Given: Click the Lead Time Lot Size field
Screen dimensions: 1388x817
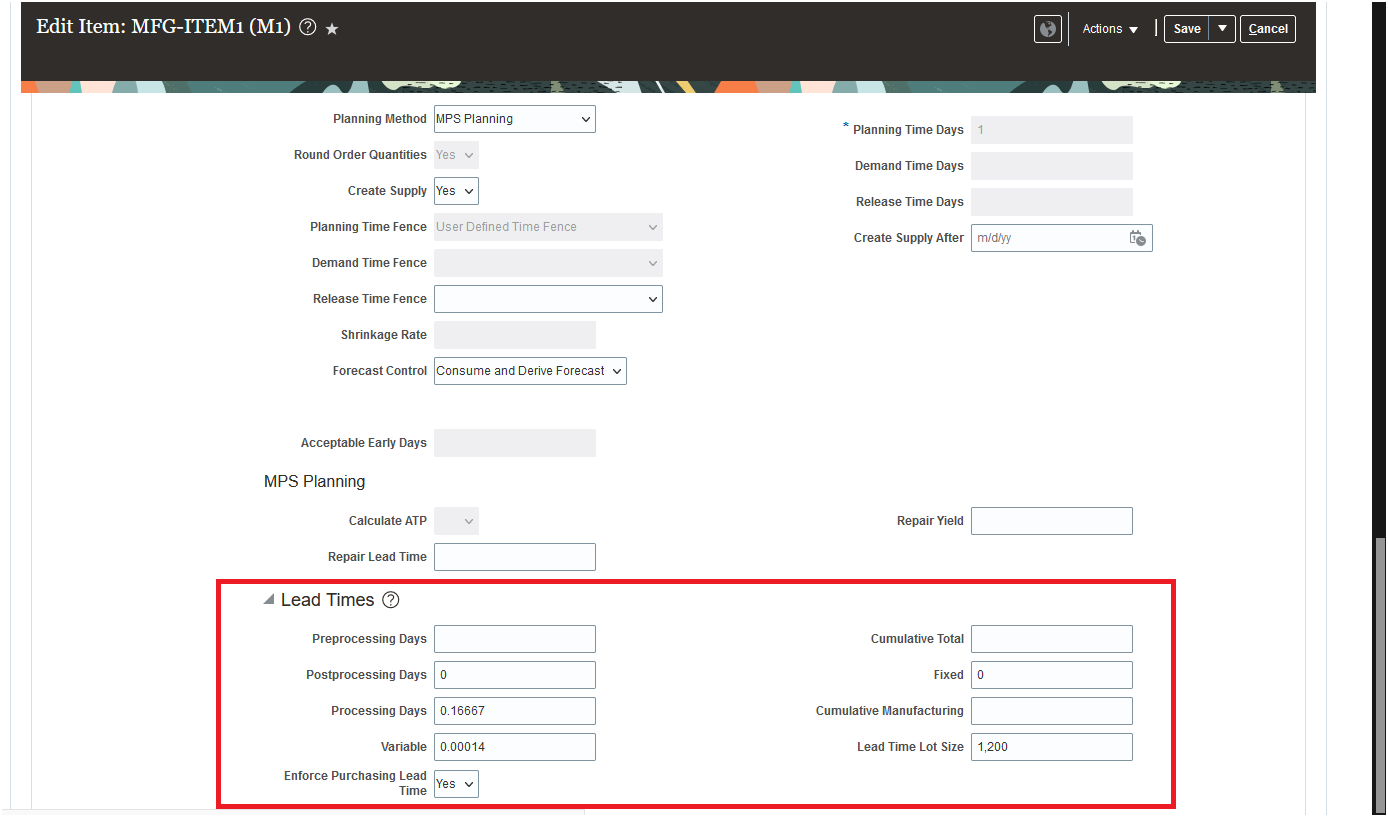Looking at the screenshot, I should (x=1052, y=747).
